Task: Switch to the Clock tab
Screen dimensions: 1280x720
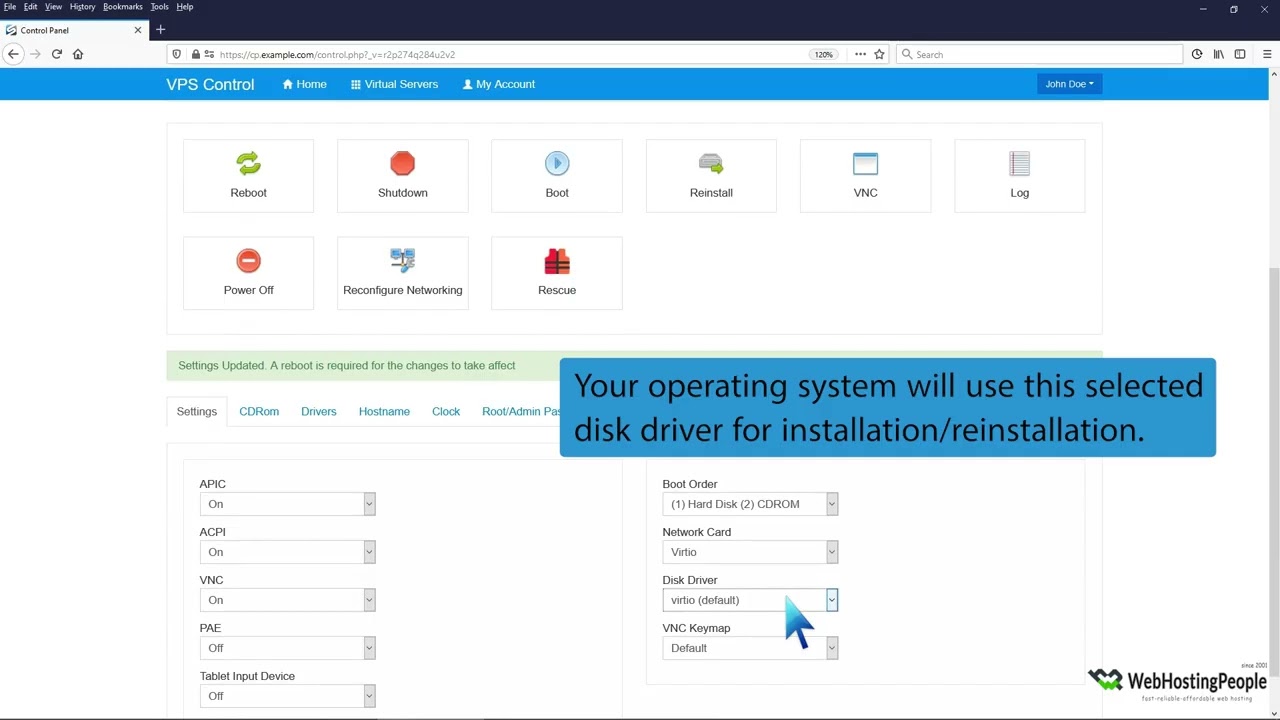Action: (x=446, y=412)
